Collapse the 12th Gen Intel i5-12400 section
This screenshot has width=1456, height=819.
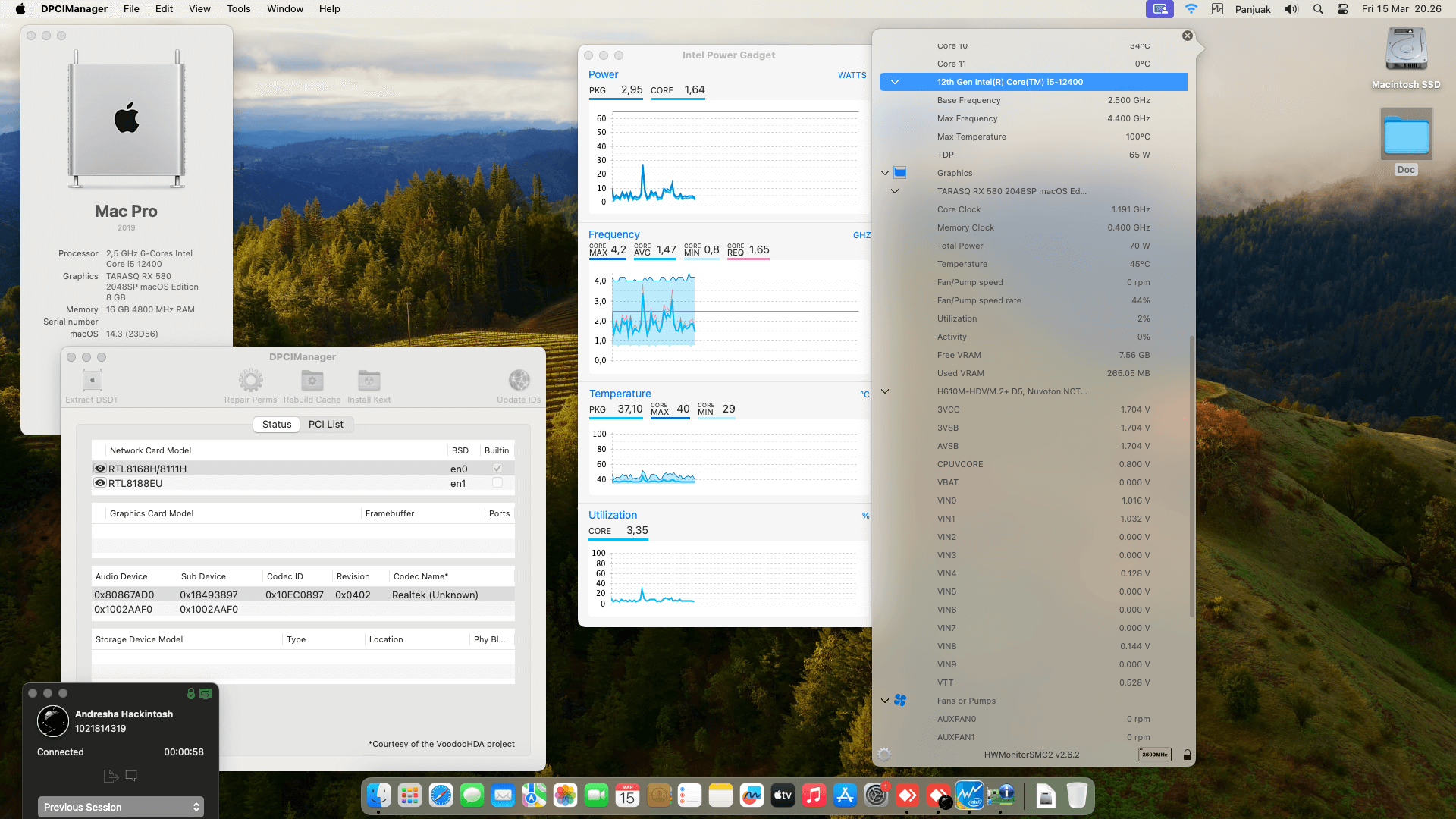[895, 81]
